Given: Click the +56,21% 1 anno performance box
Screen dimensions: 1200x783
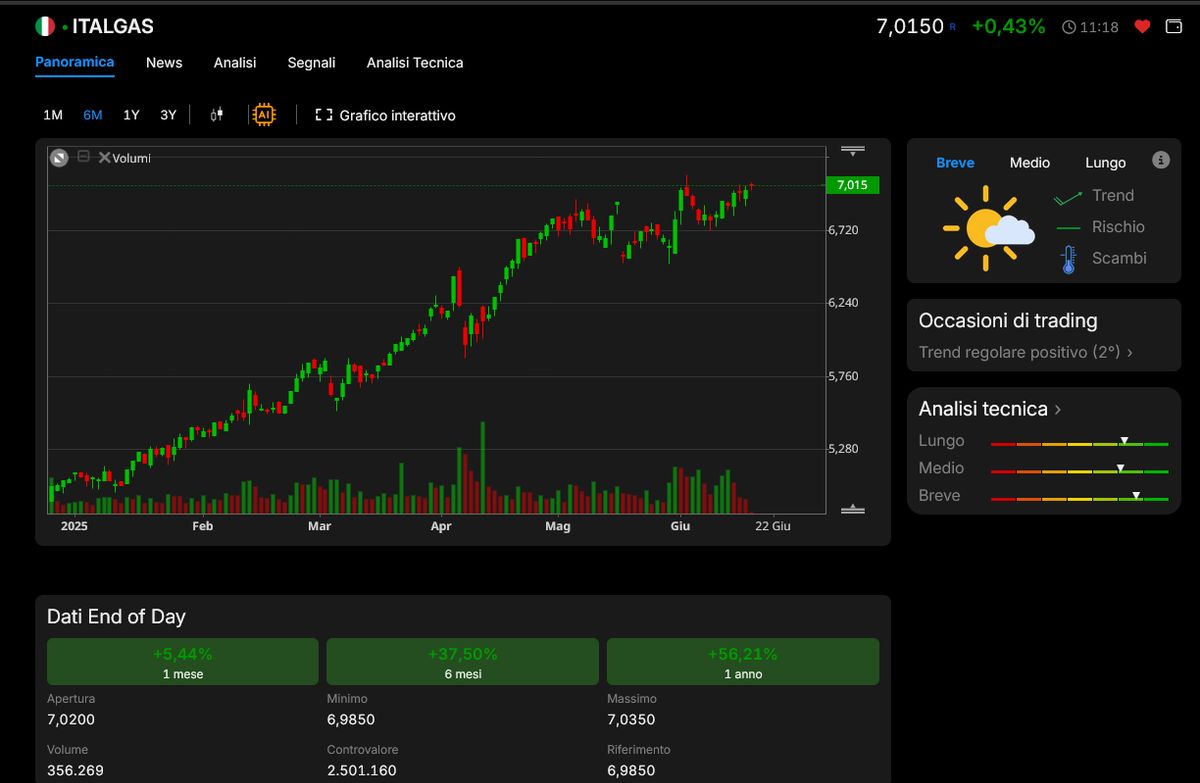Looking at the screenshot, I should [743, 662].
